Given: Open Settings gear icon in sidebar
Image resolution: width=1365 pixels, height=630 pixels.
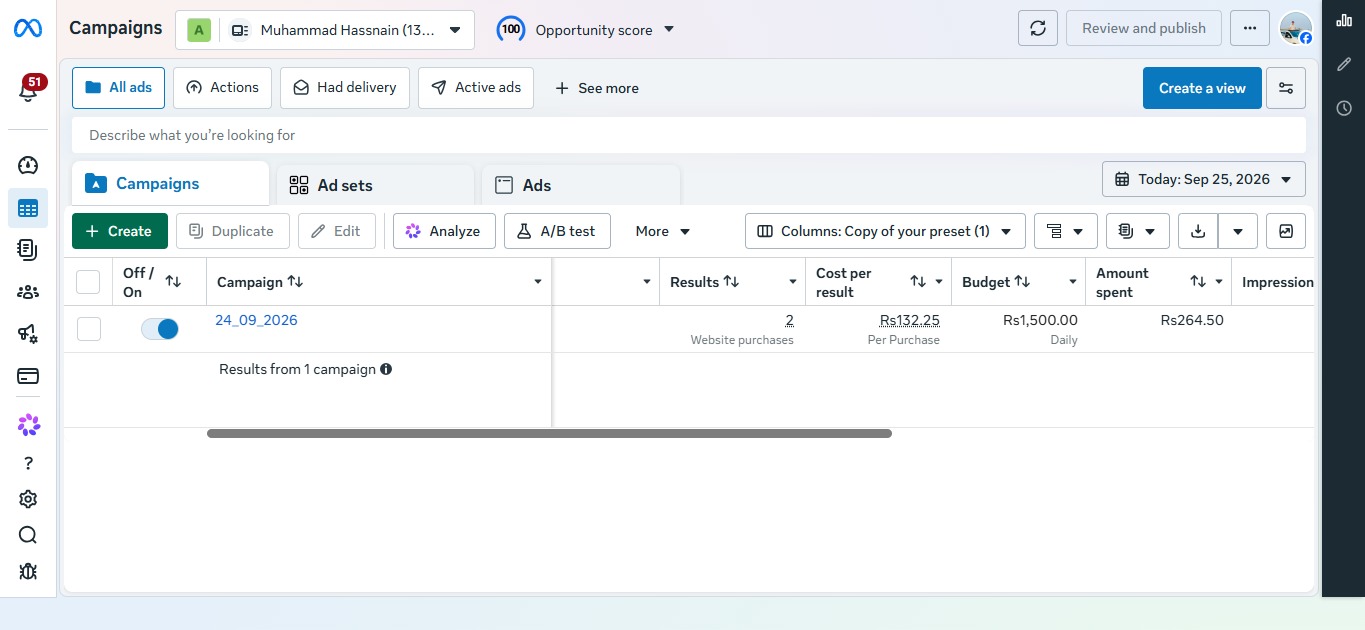Looking at the screenshot, I should 28,499.
